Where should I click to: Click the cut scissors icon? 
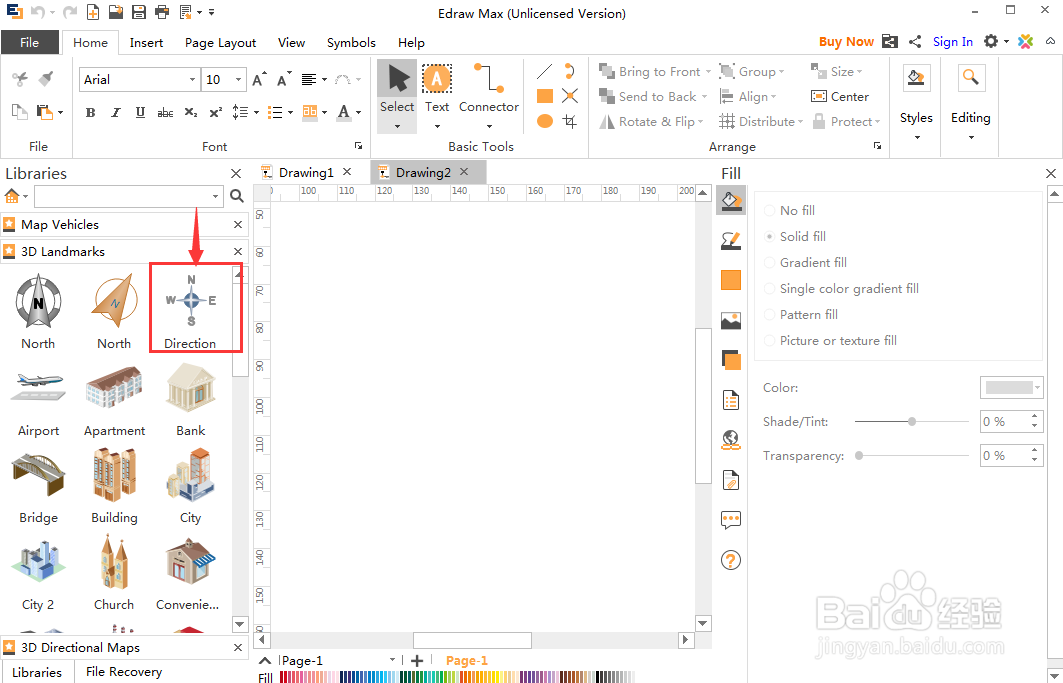click(20, 79)
